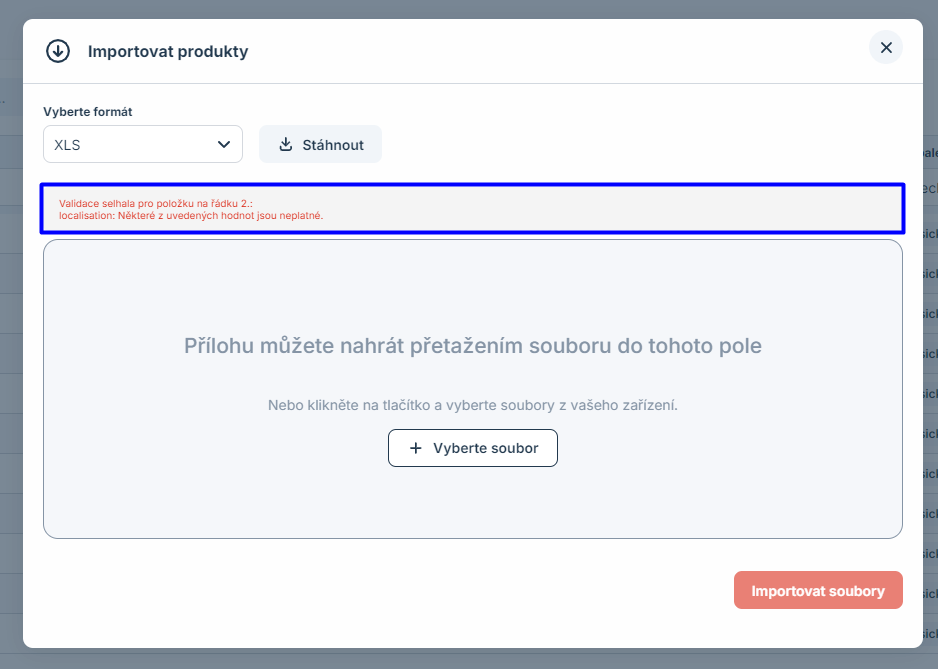Click the Vyberte formát field label

click(x=88, y=111)
